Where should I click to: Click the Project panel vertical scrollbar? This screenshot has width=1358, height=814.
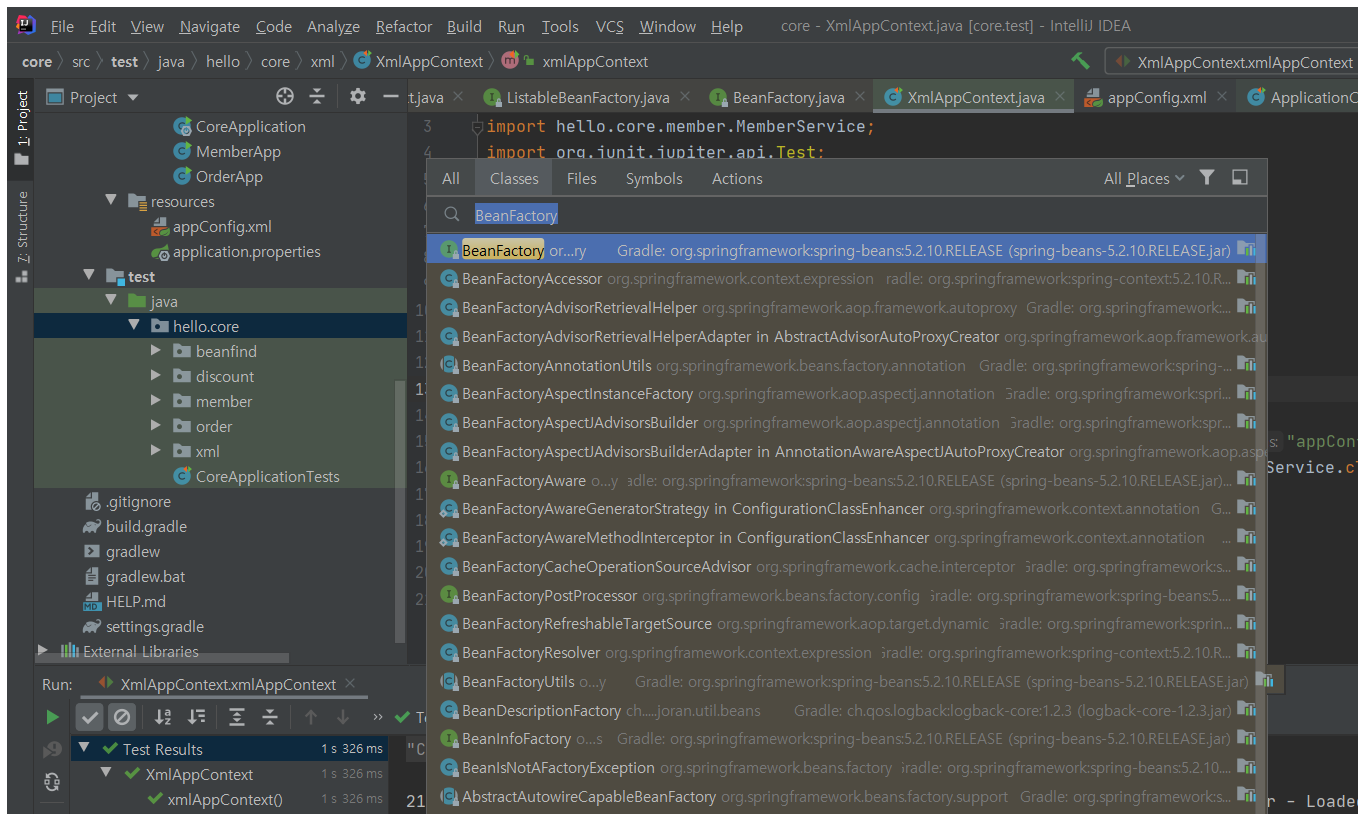(x=401, y=510)
